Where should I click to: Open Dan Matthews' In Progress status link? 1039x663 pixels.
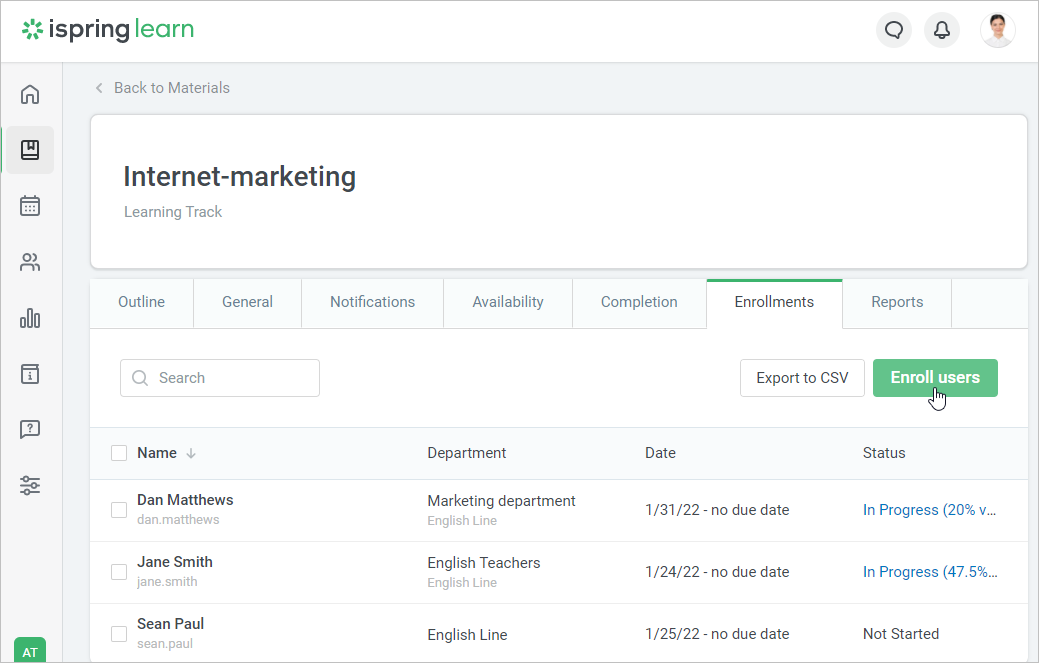(929, 509)
